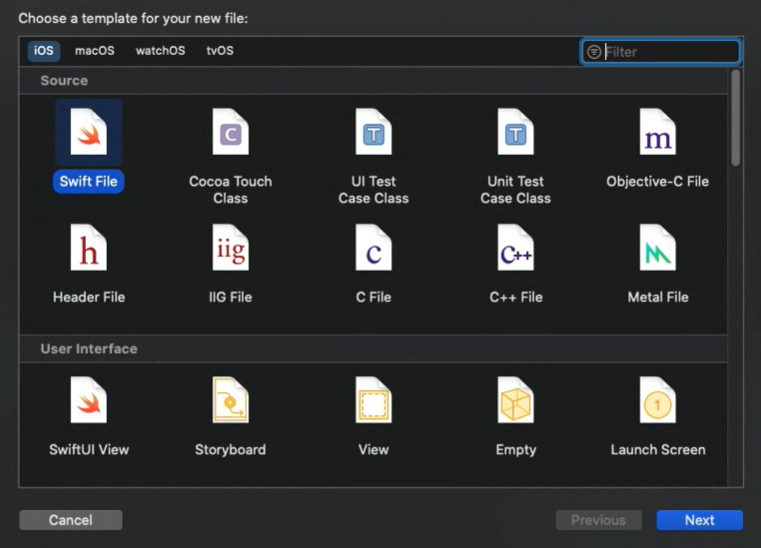
Task: Choose the Storyboard template icon
Action: (231, 400)
